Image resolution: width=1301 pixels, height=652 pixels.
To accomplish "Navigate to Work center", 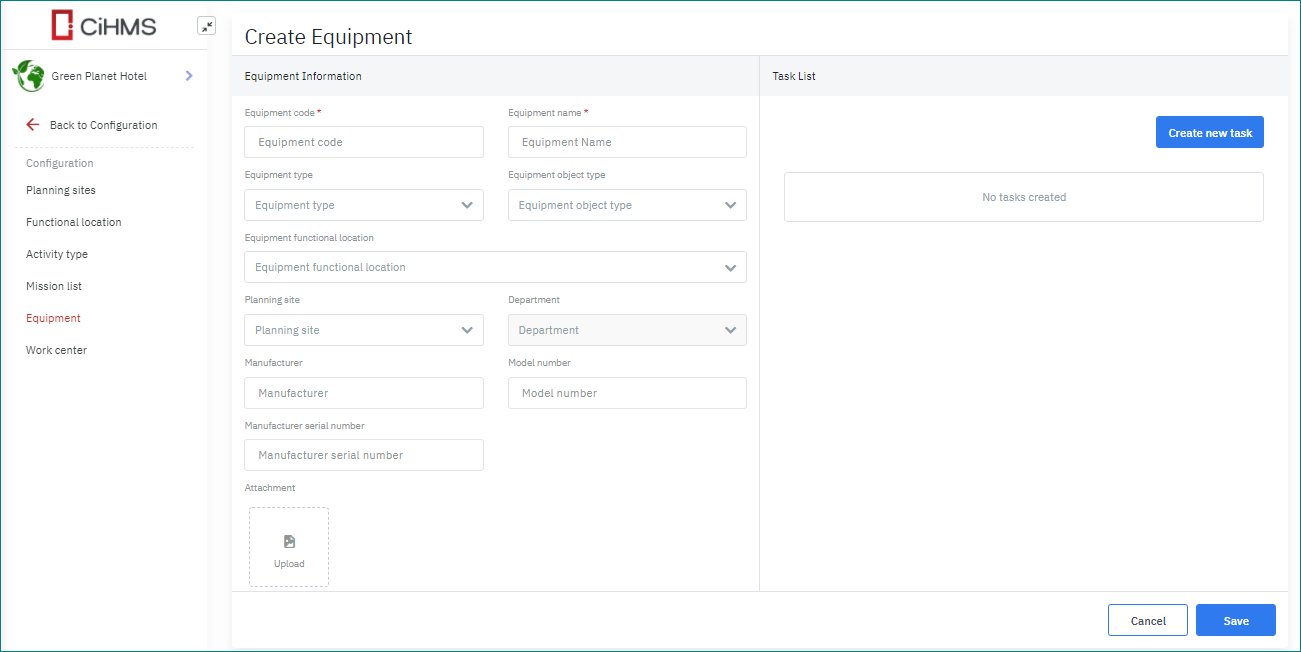I will tap(56, 350).
